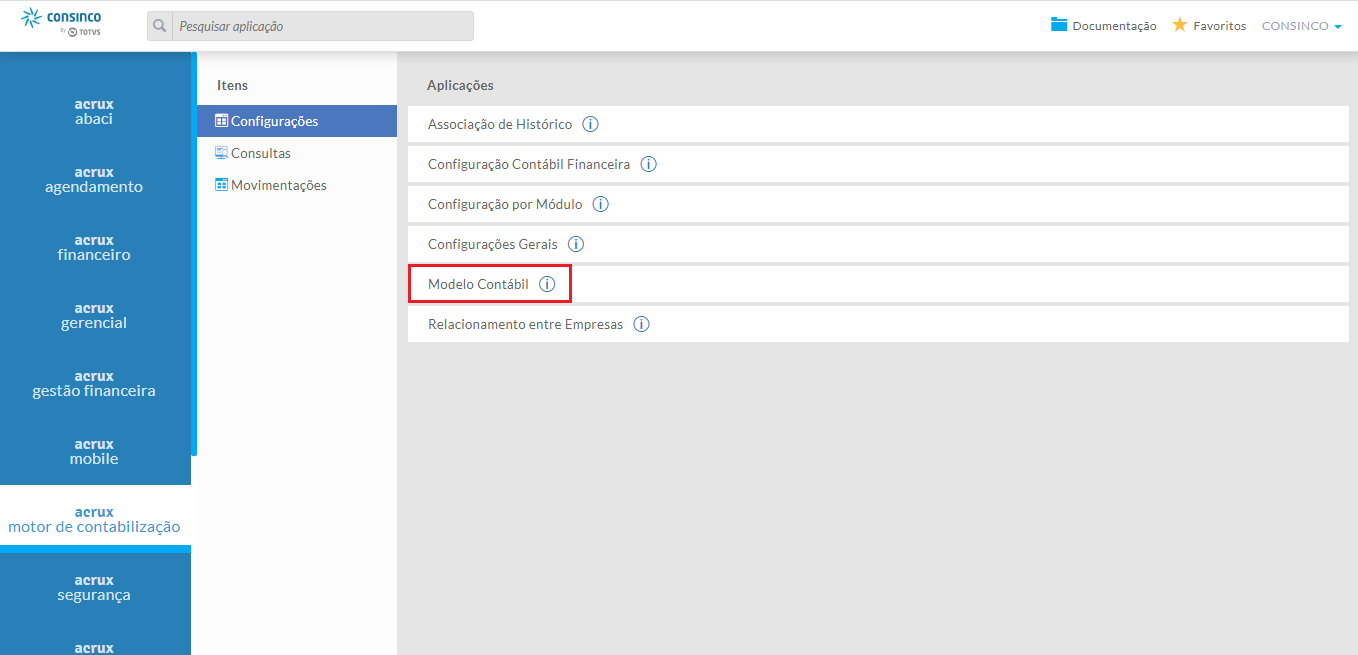Select Configurações in the Itens list
The width and height of the screenshot is (1358, 655).
pyautogui.click(x=297, y=121)
